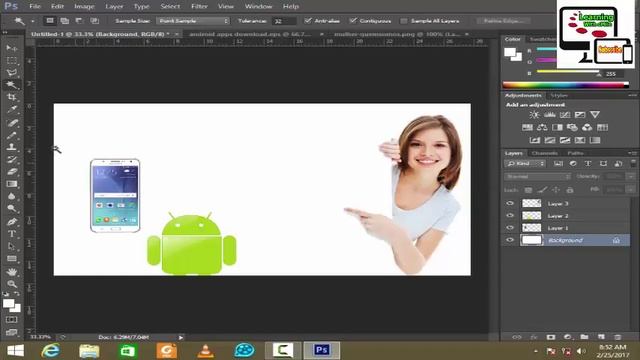The image size is (640, 360).
Task: Enable Sample All Layers checkbox
Action: [404, 20]
